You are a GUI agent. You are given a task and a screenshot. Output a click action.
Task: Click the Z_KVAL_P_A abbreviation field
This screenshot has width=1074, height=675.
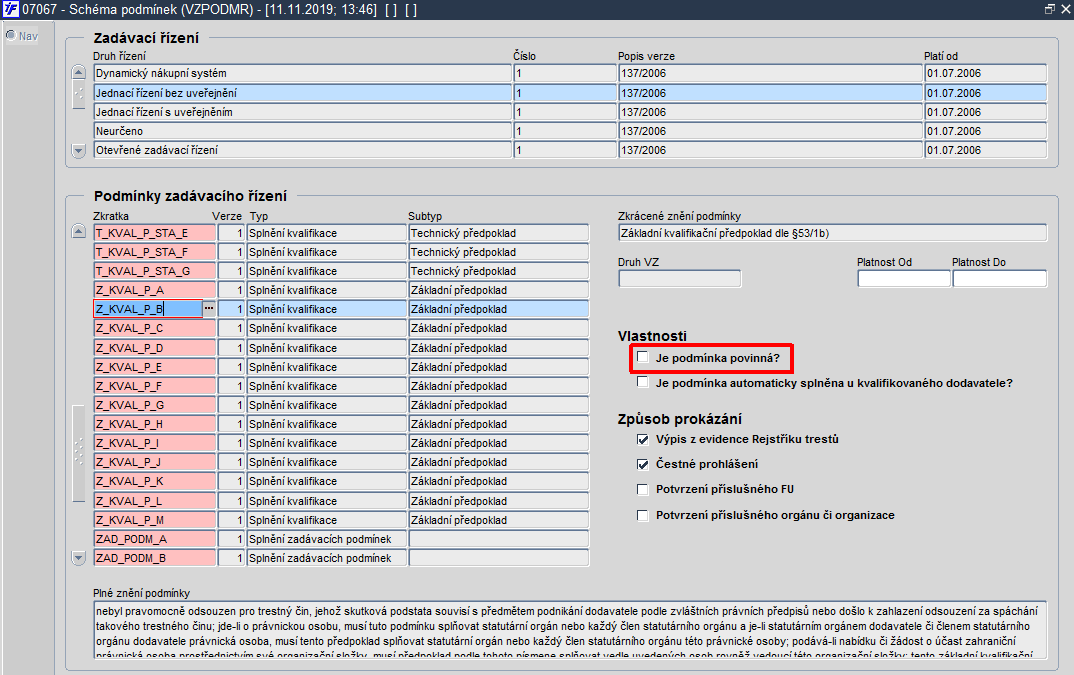tap(155, 290)
